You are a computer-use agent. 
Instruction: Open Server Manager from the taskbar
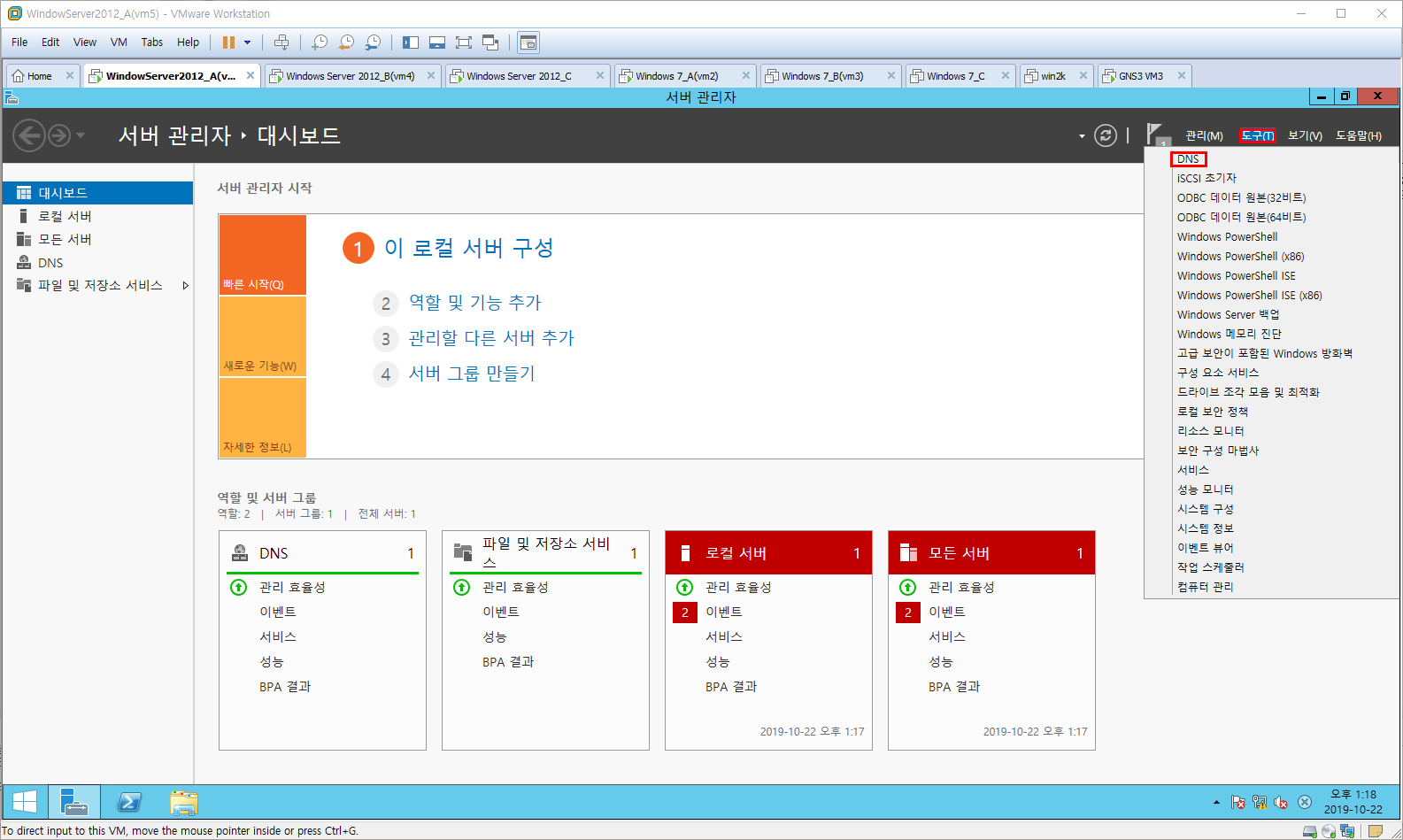73,802
